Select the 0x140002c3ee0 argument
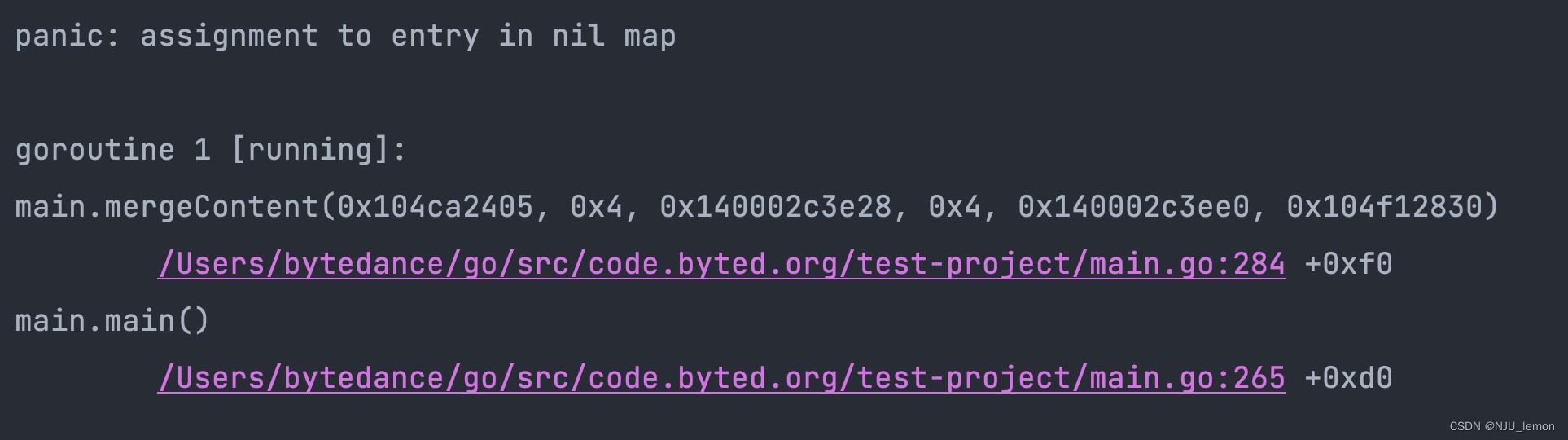Viewport: 1568px width, 440px height. pyautogui.click(x=1134, y=207)
